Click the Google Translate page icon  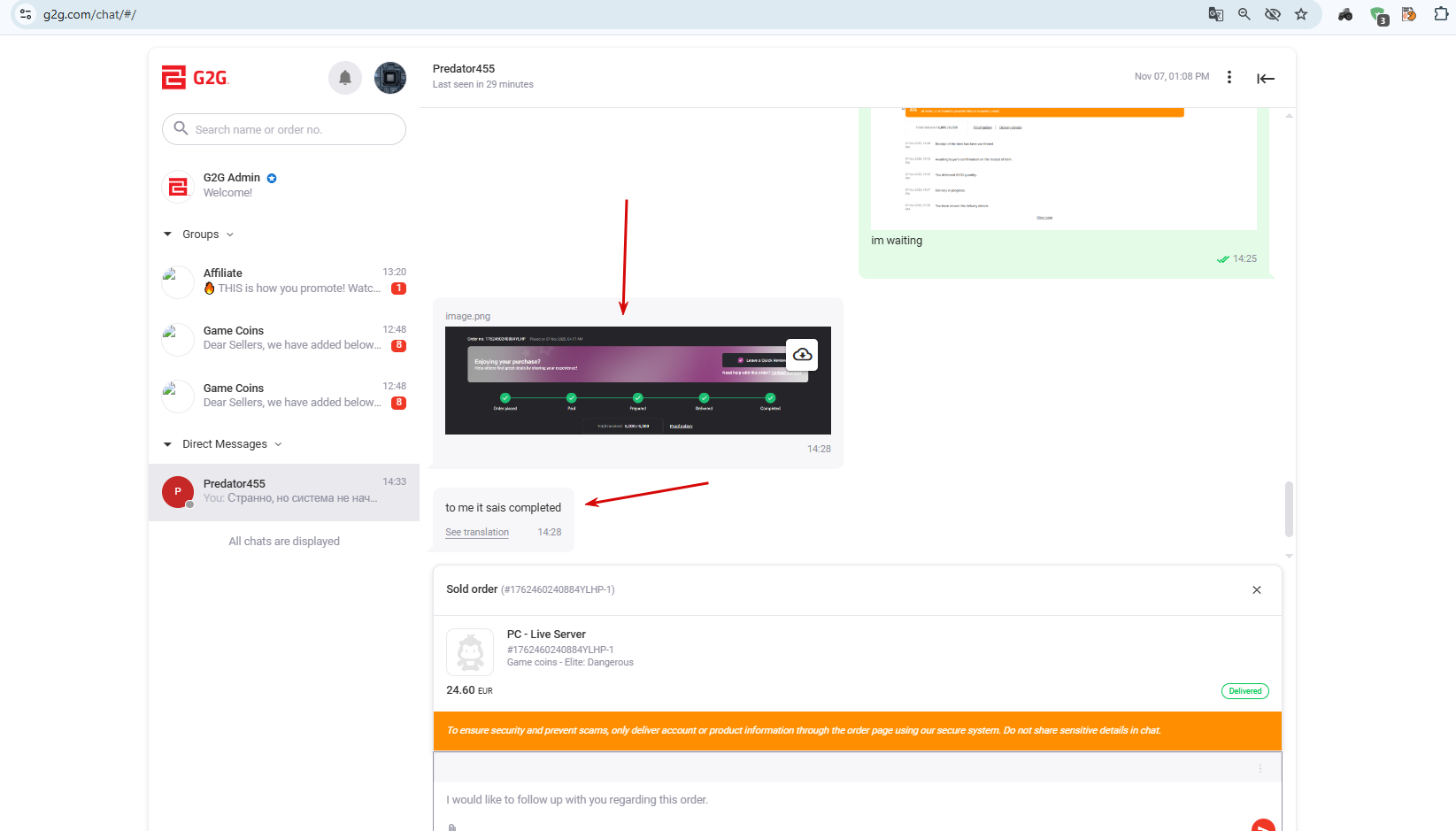tap(1216, 14)
